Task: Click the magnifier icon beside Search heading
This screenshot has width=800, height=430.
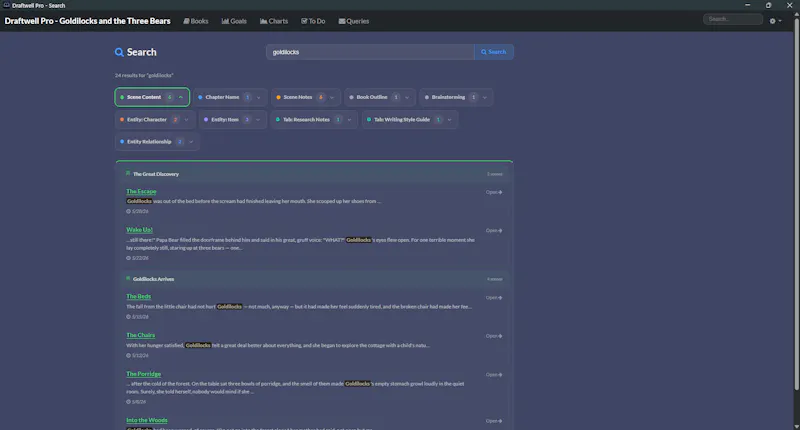Action: point(119,52)
